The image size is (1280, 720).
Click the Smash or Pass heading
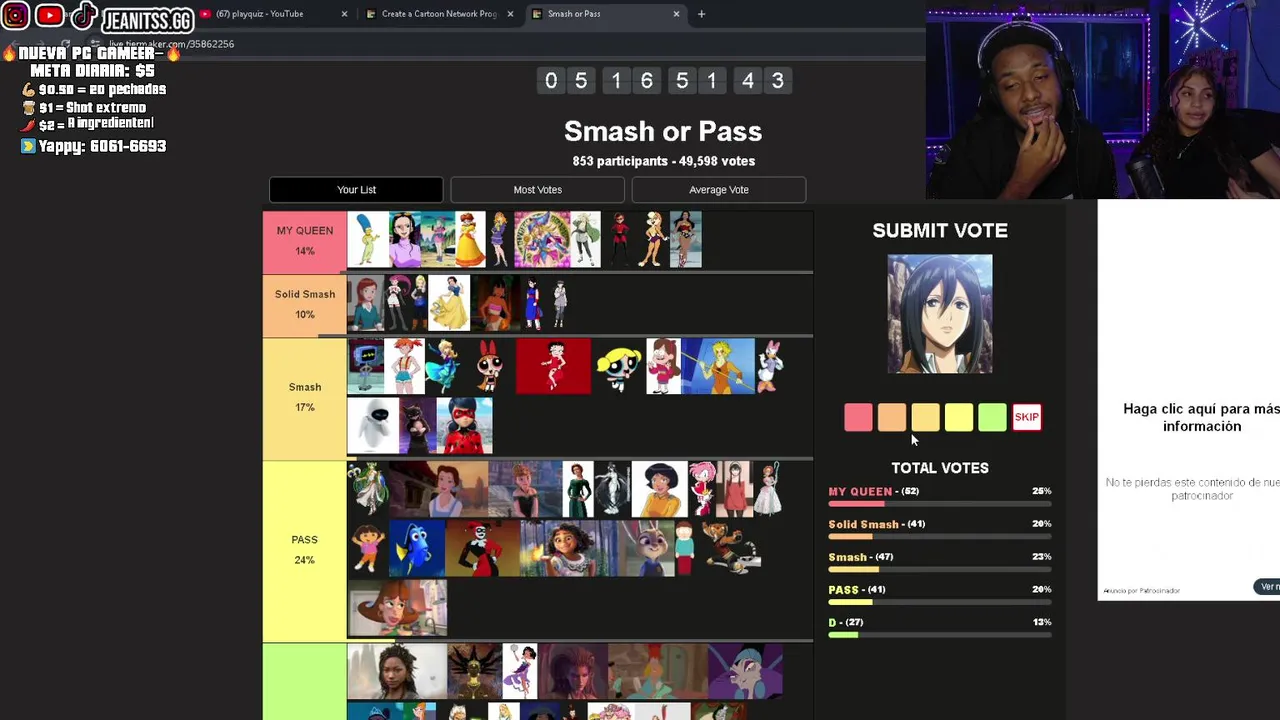(x=663, y=131)
